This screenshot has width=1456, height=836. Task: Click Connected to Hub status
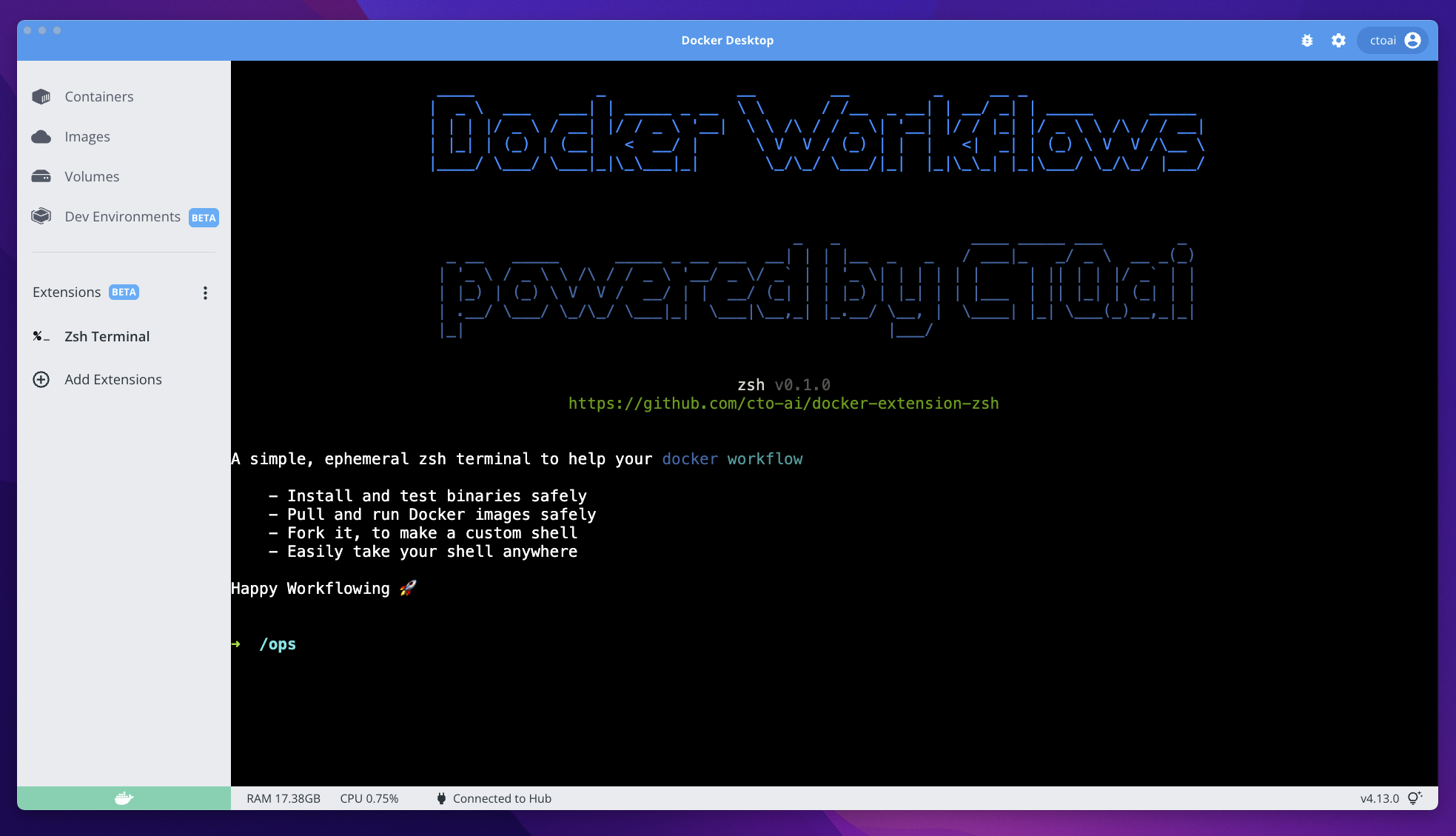[x=501, y=798]
